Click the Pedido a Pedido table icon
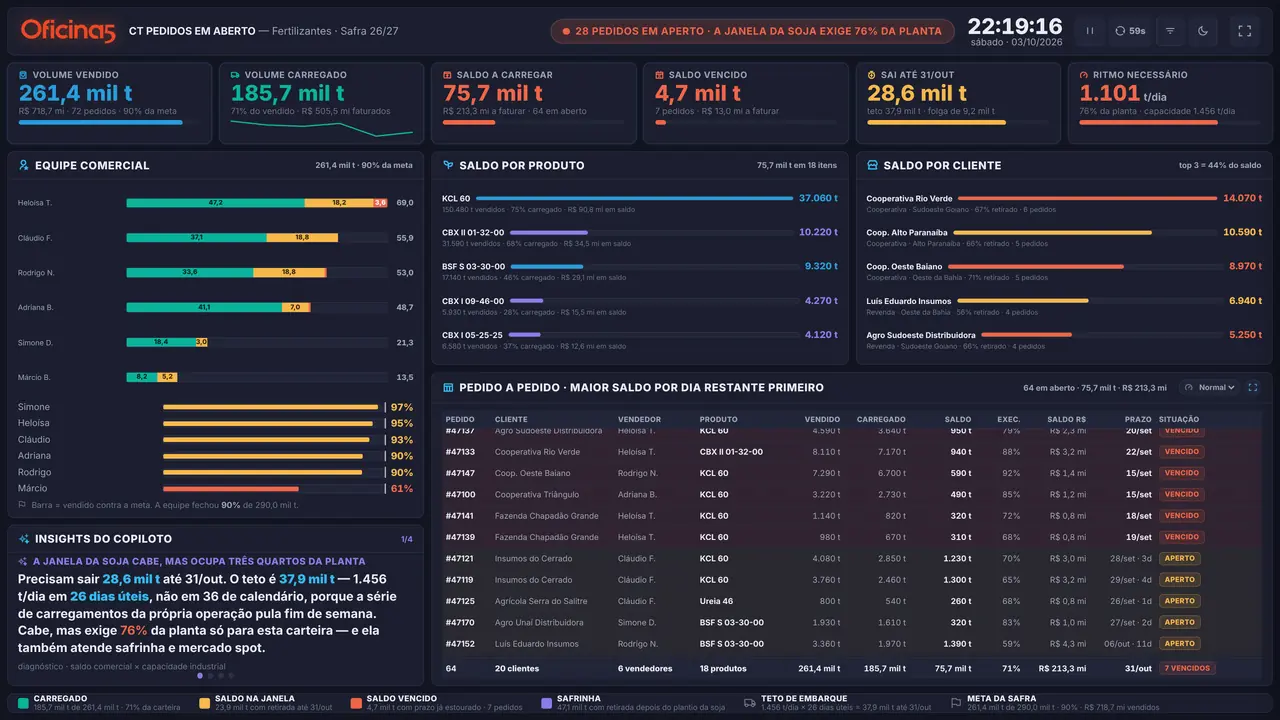The width and height of the screenshot is (1280, 720). [448, 387]
